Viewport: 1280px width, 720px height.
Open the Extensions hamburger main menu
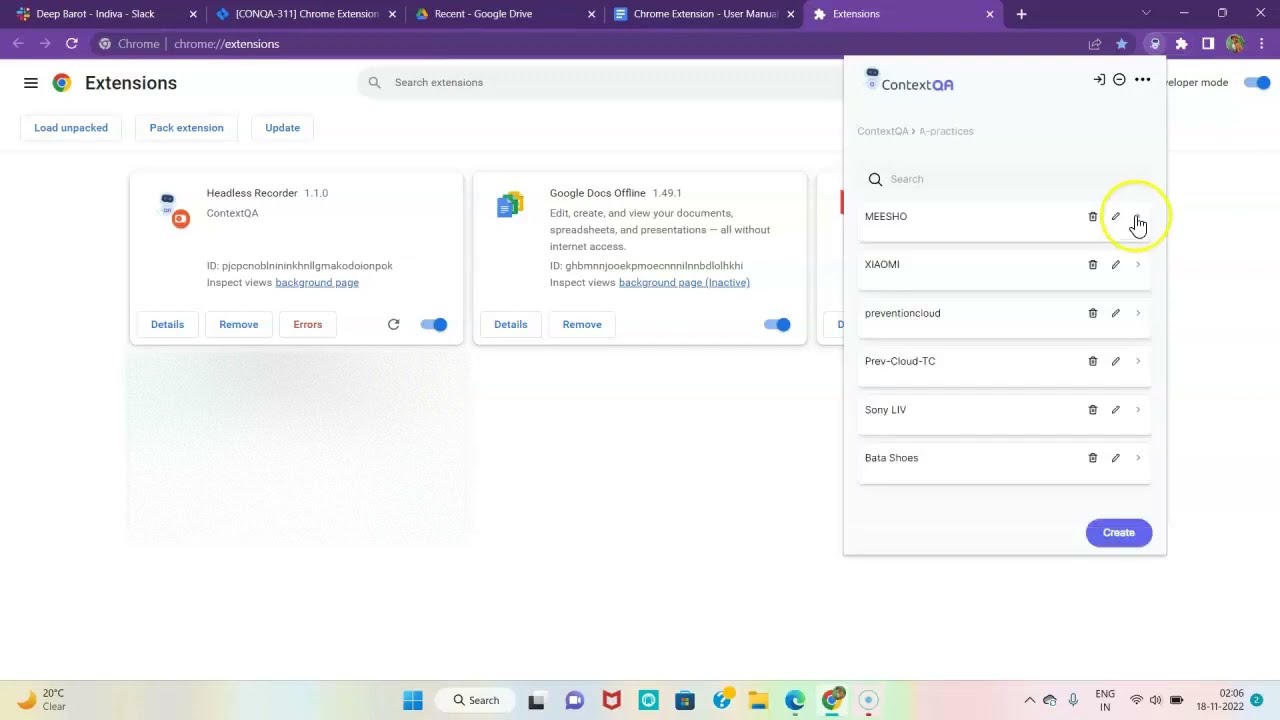tap(31, 83)
